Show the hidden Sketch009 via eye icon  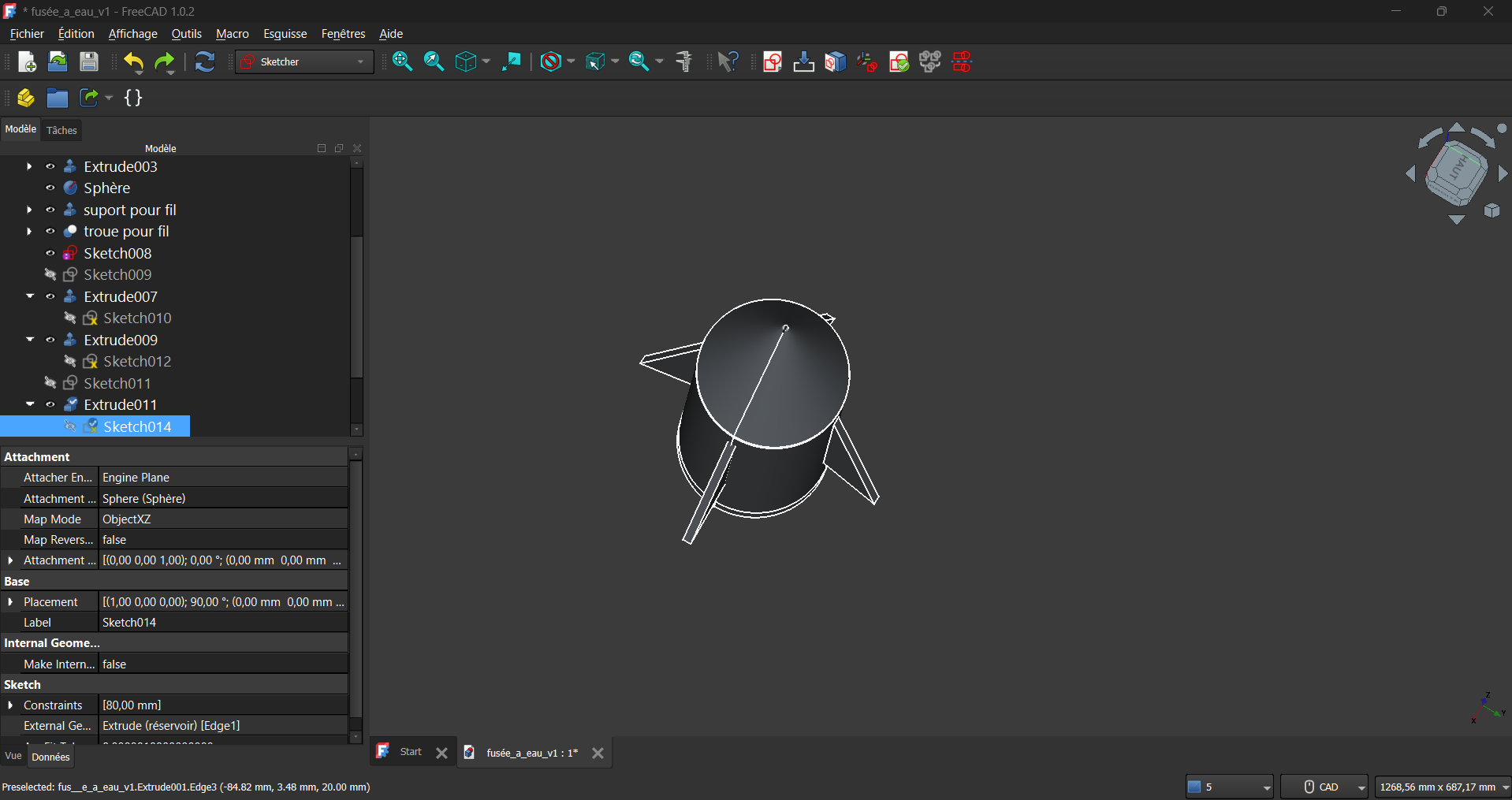tap(50, 275)
